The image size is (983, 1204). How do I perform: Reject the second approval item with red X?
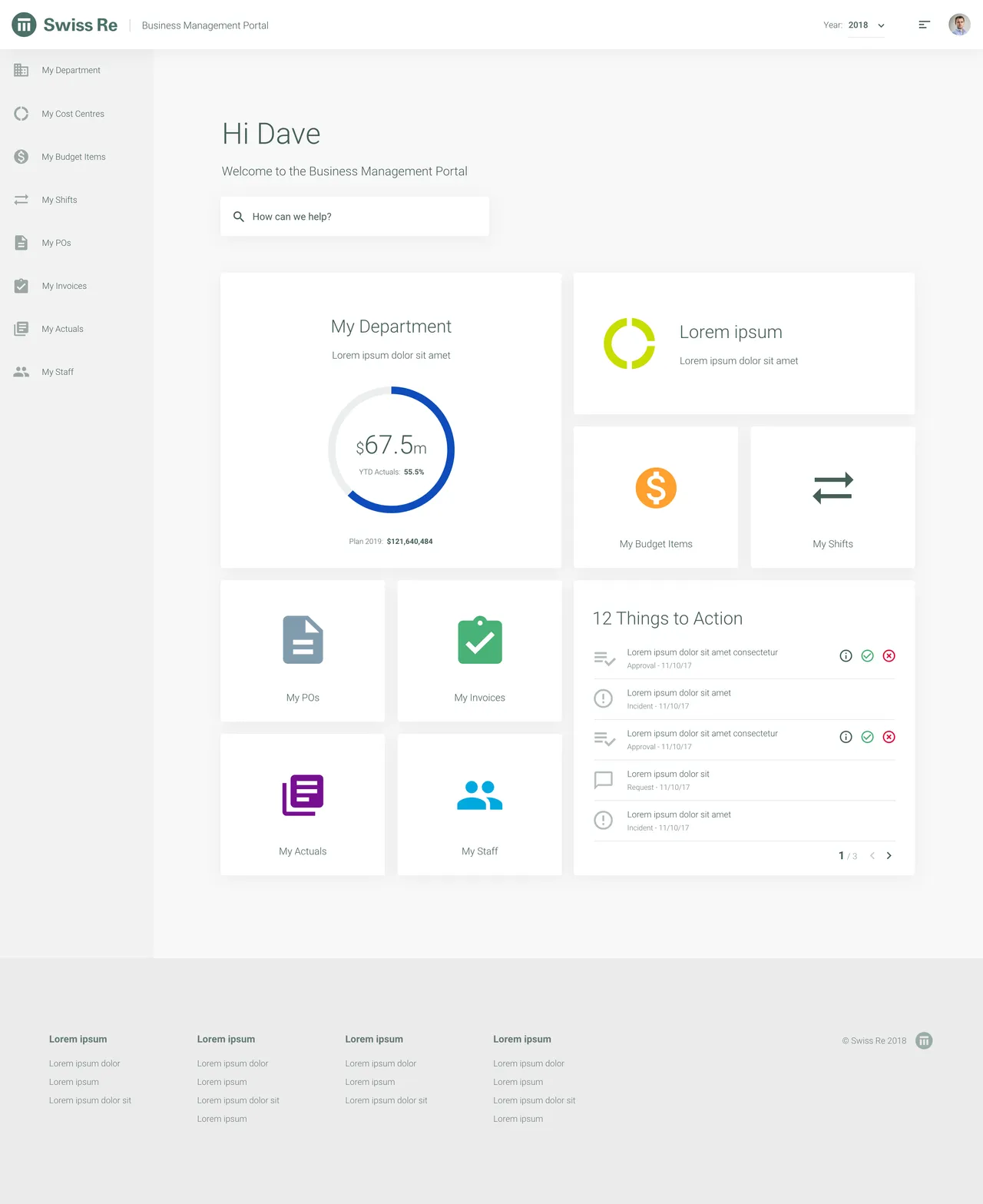(x=889, y=737)
